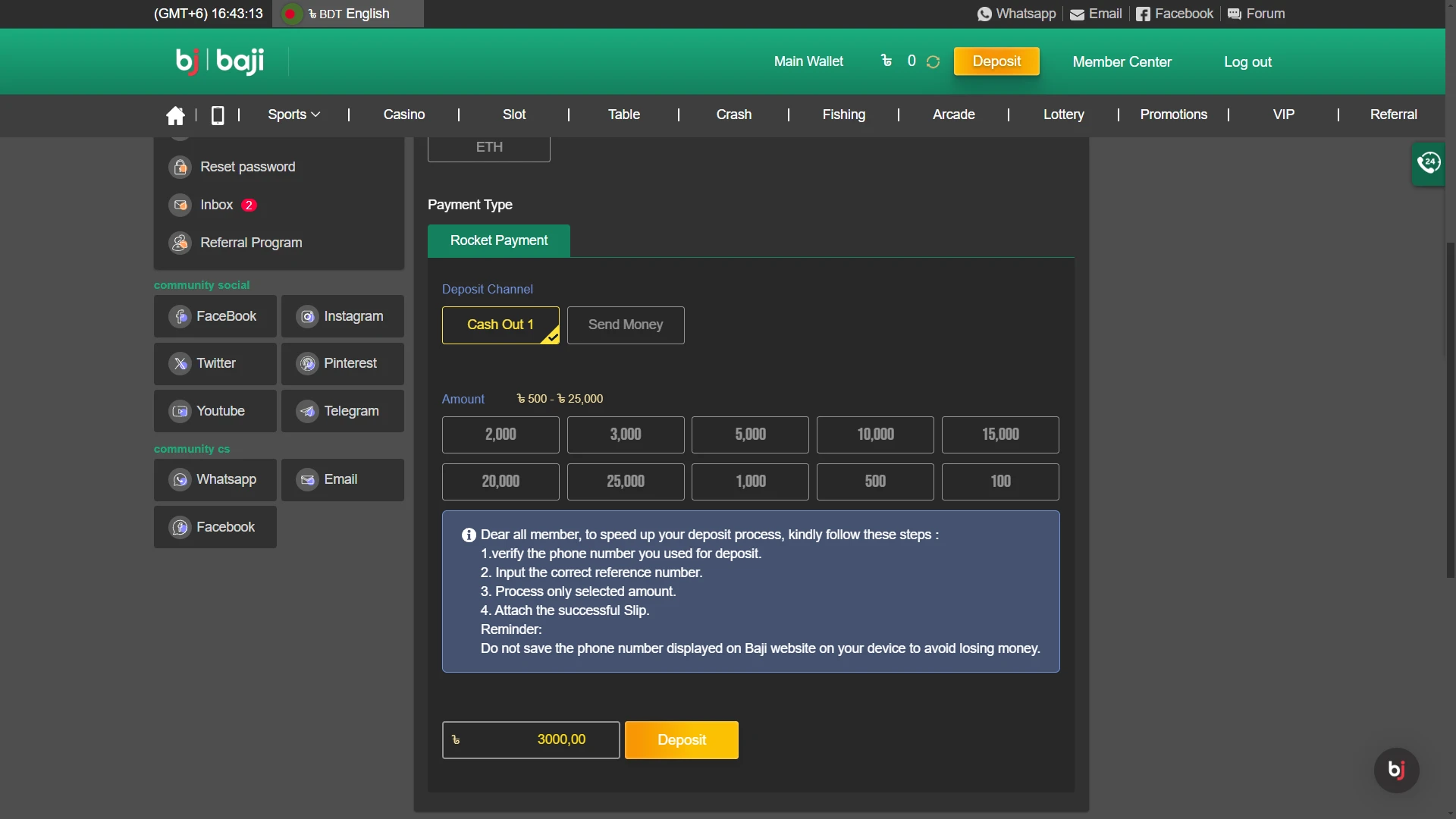Image resolution: width=1456 pixels, height=819 pixels.
Task: Click the Referral Program icon
Action: coord(180,243)
